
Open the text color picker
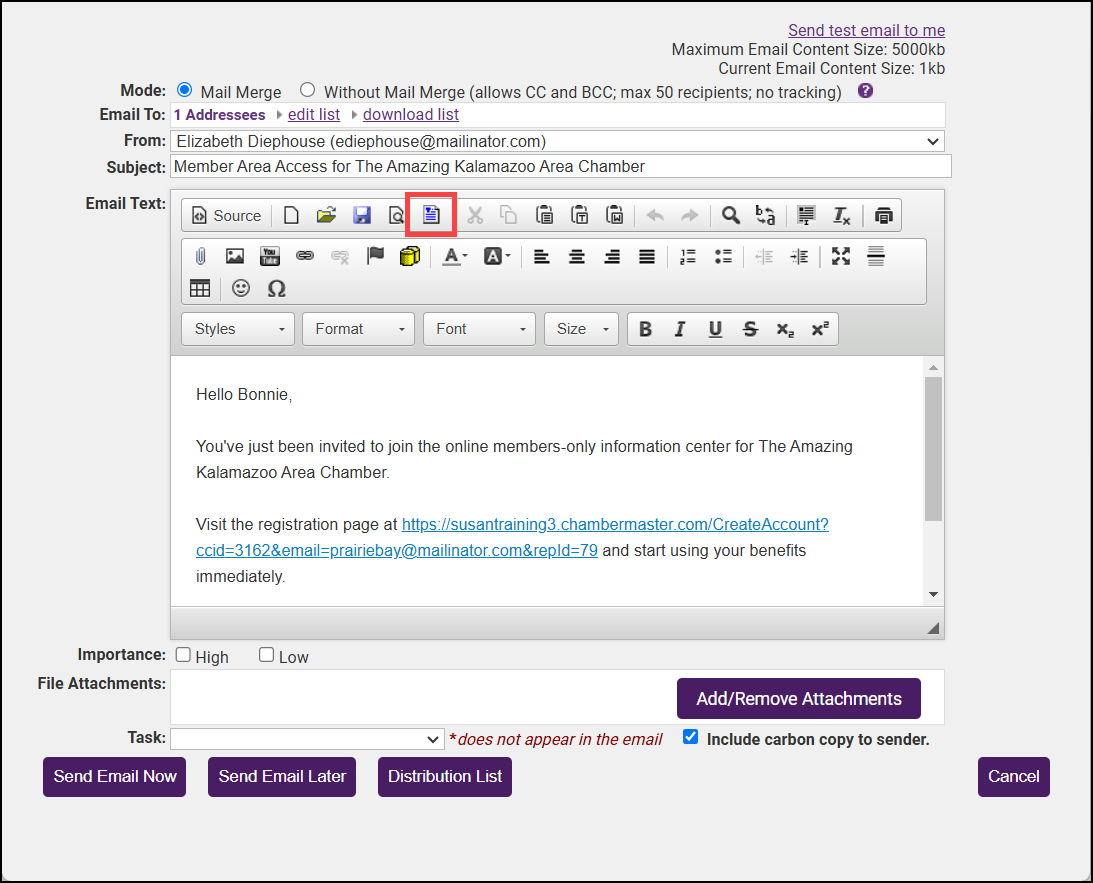(455, 257)
